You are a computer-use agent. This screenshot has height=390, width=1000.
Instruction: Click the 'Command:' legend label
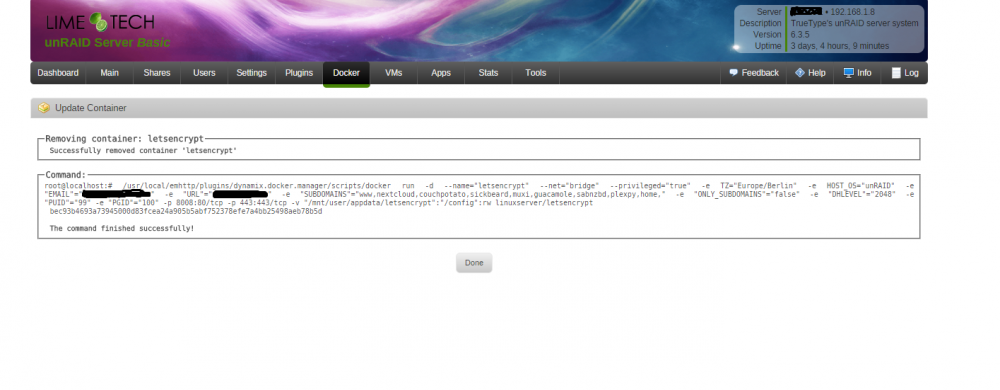click(x=65, y=175)
